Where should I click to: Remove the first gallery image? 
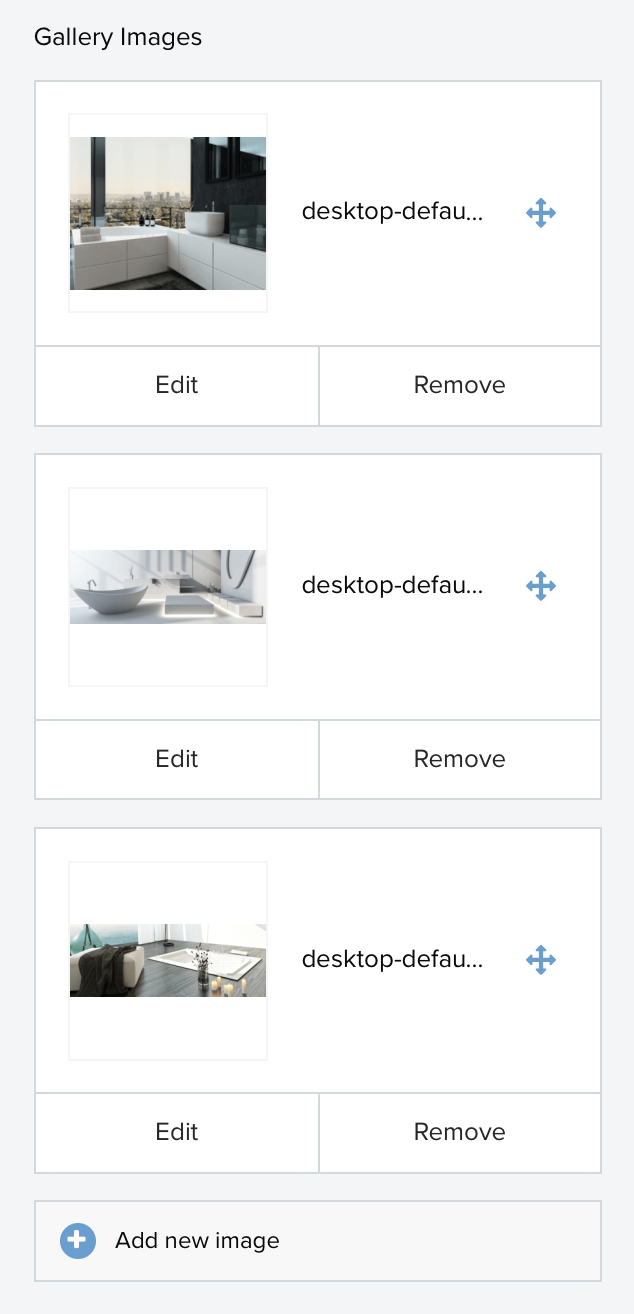tap(460, 386)
